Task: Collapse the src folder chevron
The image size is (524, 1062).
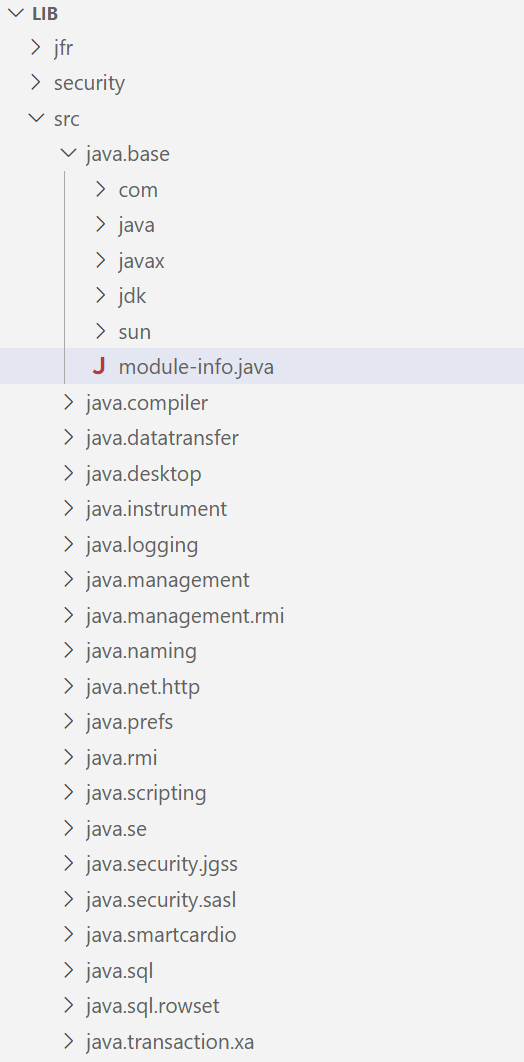Action: click(35, 119)
